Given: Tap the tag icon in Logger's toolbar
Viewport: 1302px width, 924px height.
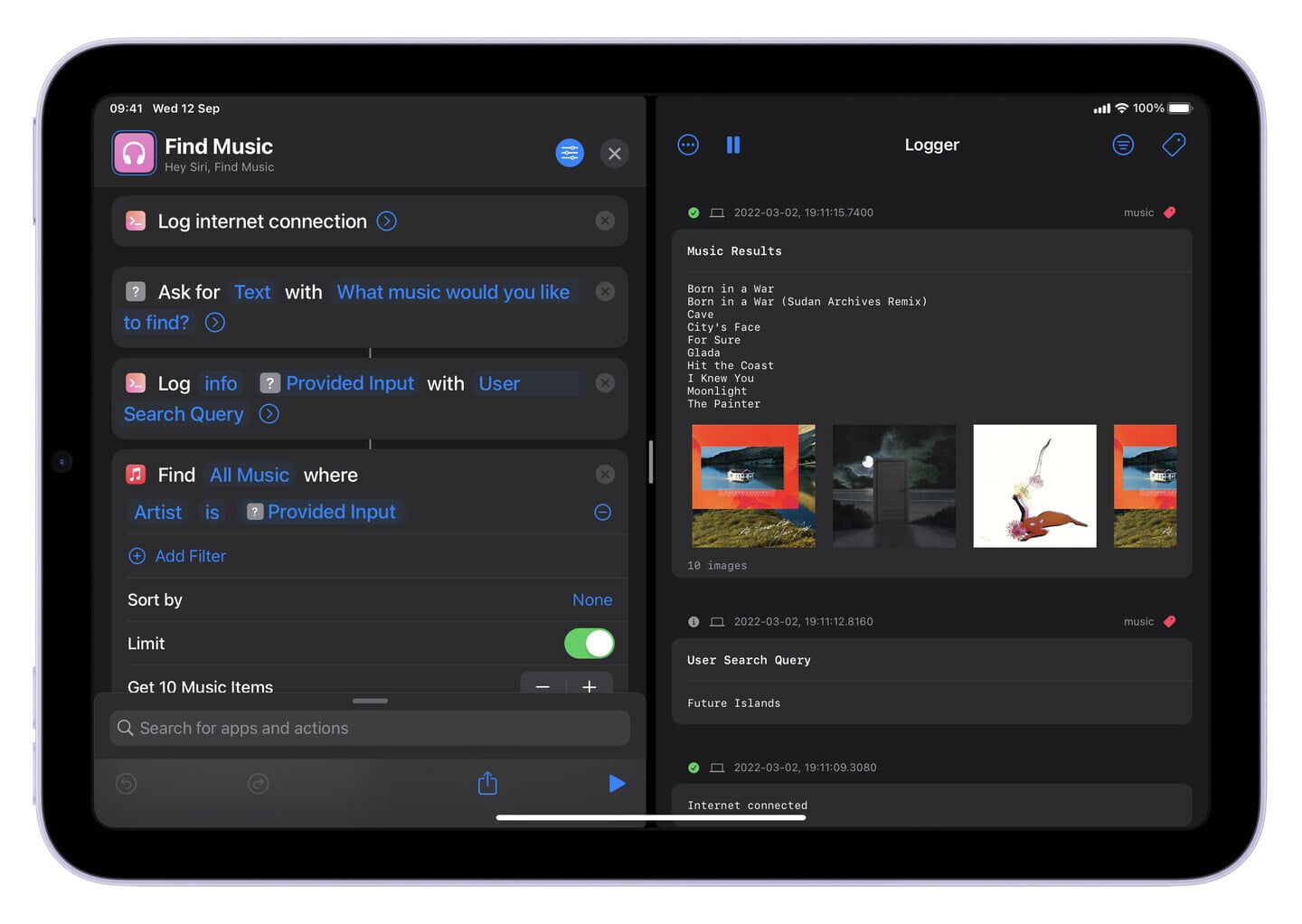Looking at the screenshot, I should [x=1173, y=145].
